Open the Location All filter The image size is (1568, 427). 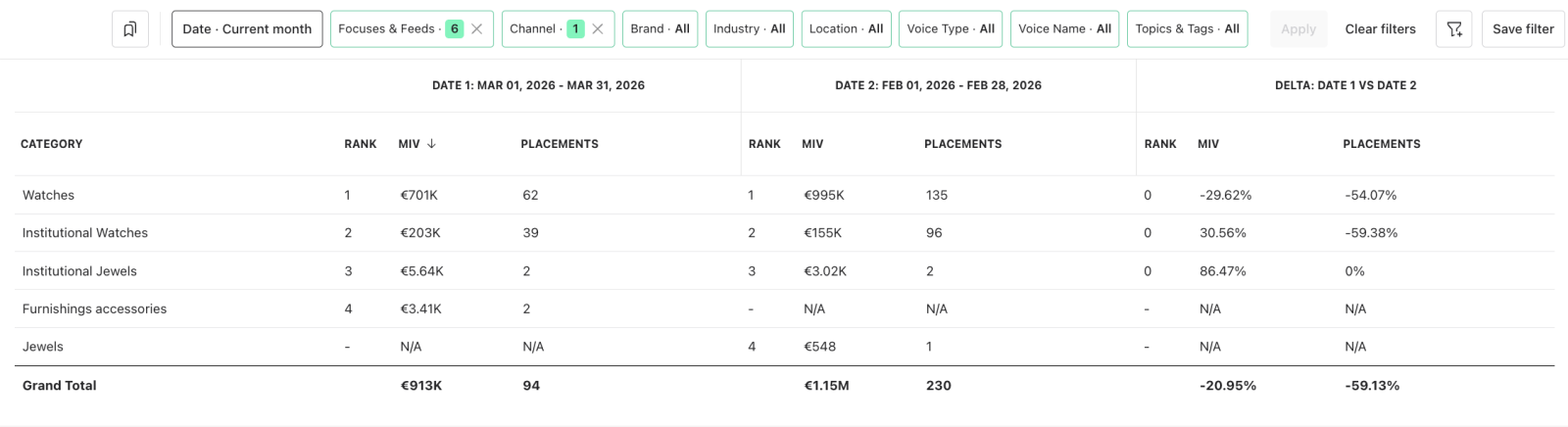[847, 29]
